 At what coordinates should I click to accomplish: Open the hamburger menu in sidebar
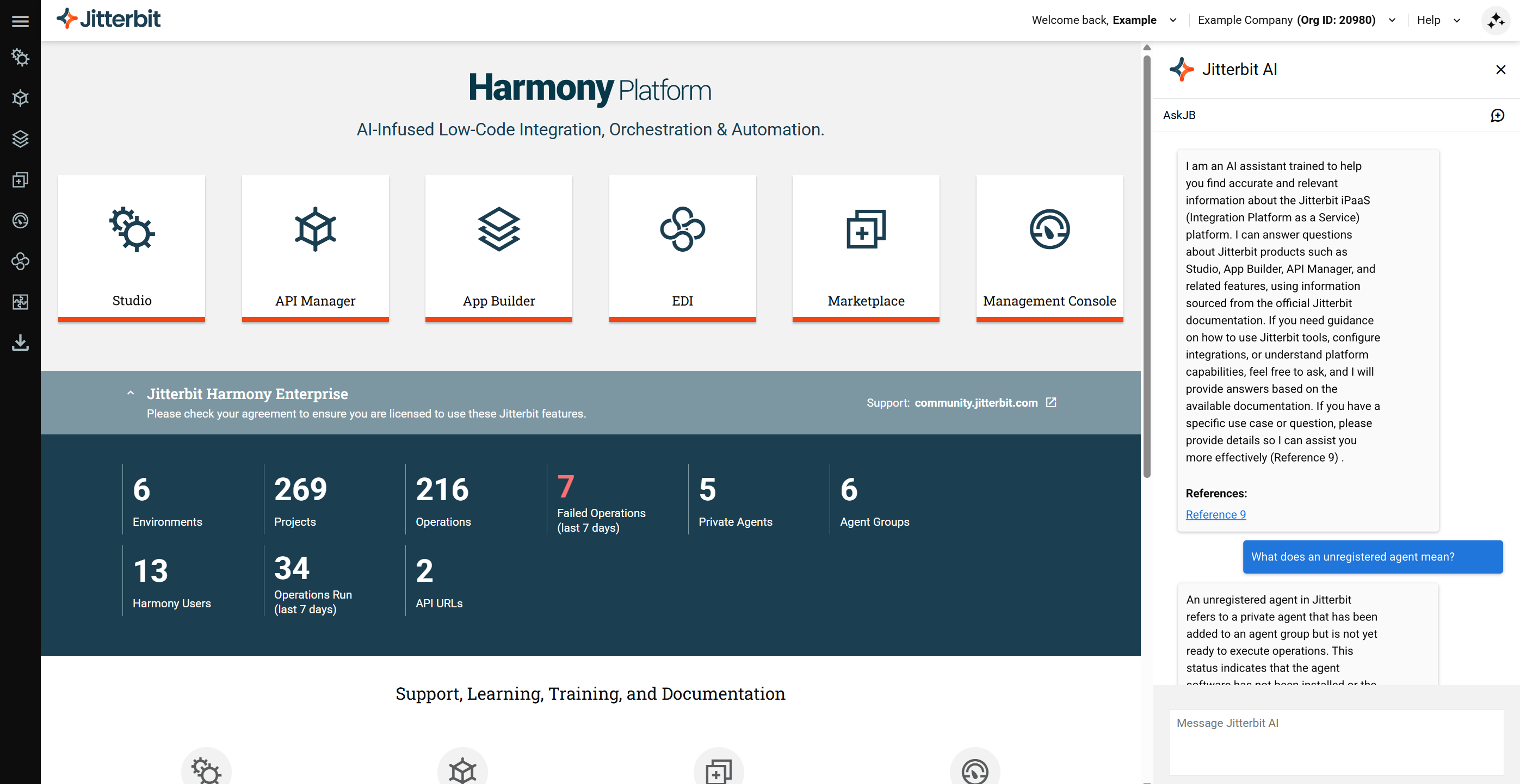tap(20, 21)
